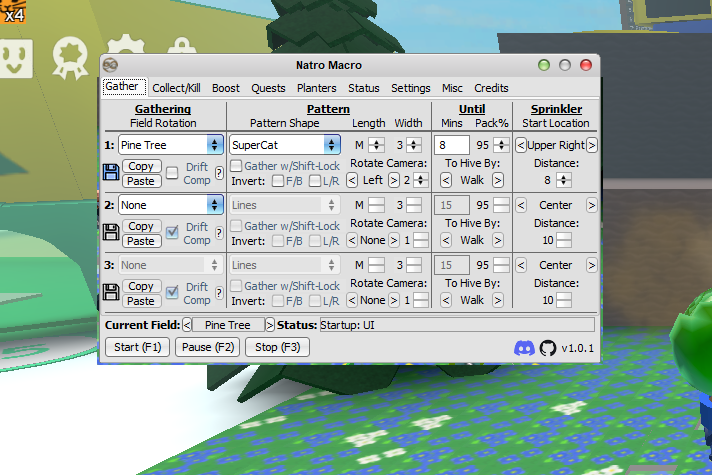
Task: Open field 3 Lines pattern dropdown
Action: (285, 265)
